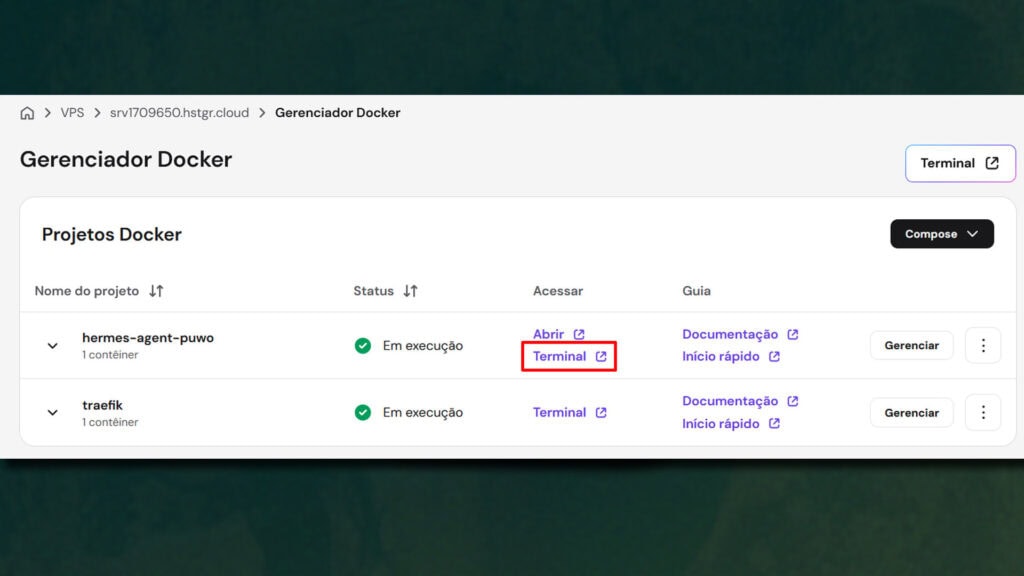Open Documentação link for hermes-agent-puwo
This screenshot has width=1024, height=576.
coord(740,334)
